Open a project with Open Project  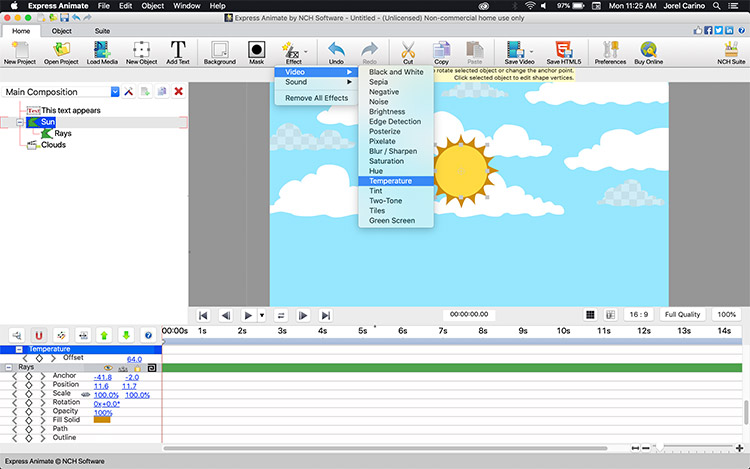[61, 52]
